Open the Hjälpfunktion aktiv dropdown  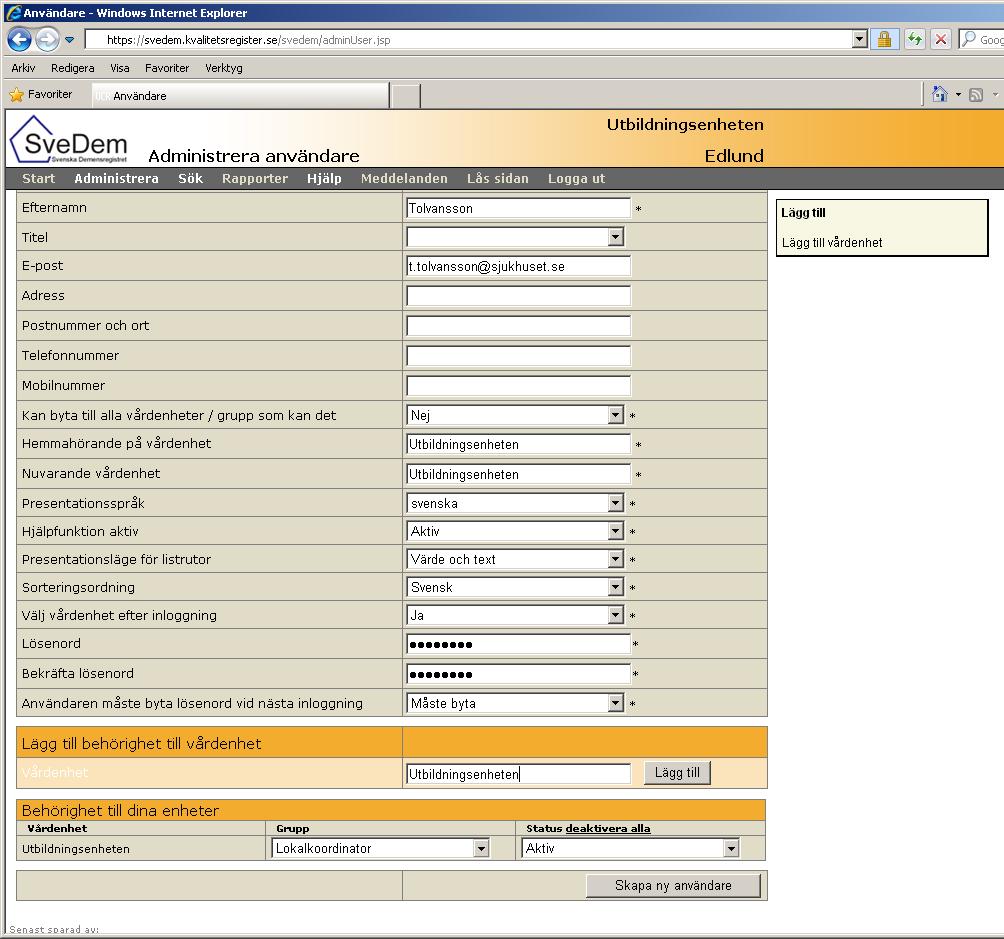click(x=515, y=531)
